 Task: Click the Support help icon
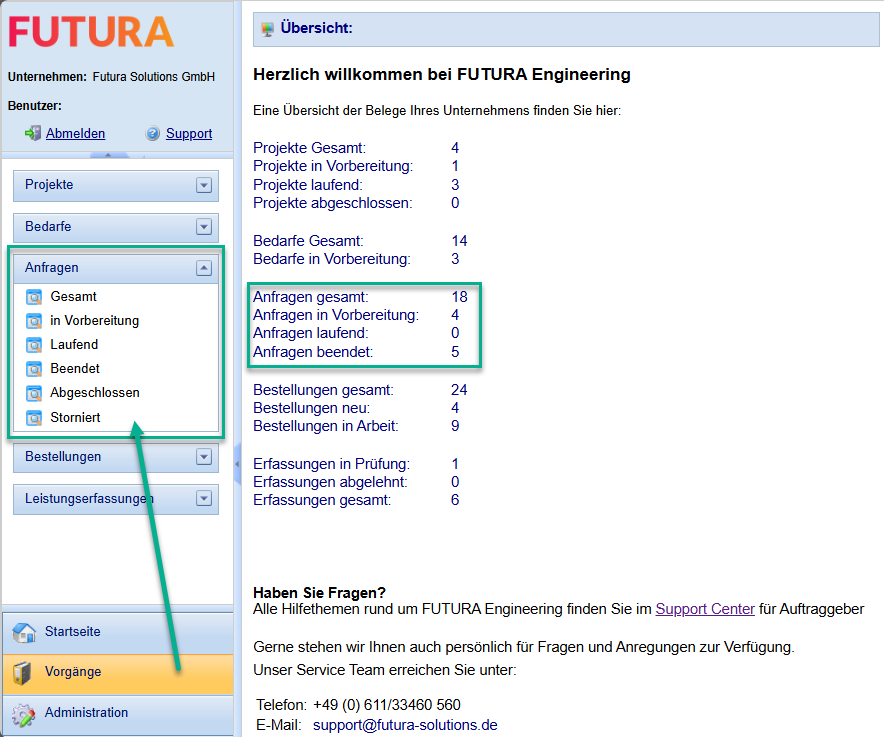pyautogui.click(x=153, y=133)
